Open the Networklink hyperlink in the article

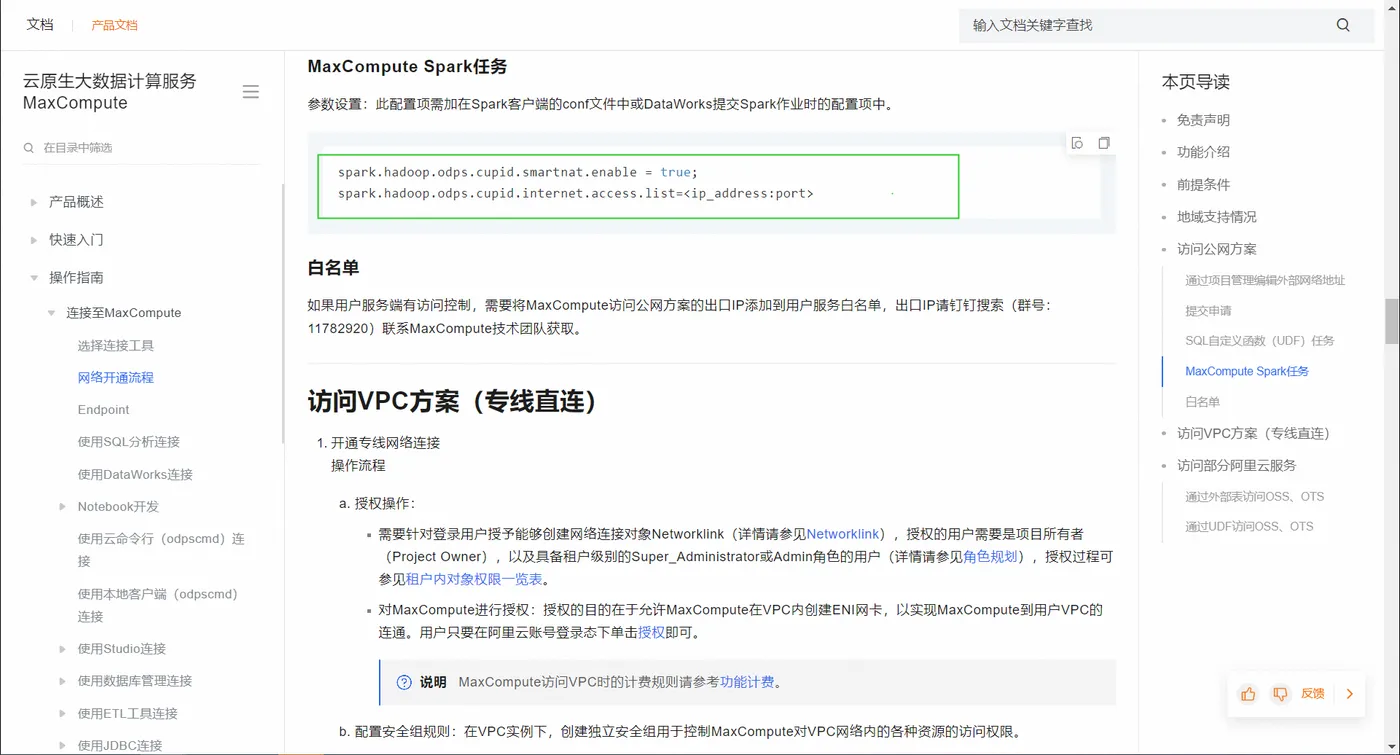(843, 534)
